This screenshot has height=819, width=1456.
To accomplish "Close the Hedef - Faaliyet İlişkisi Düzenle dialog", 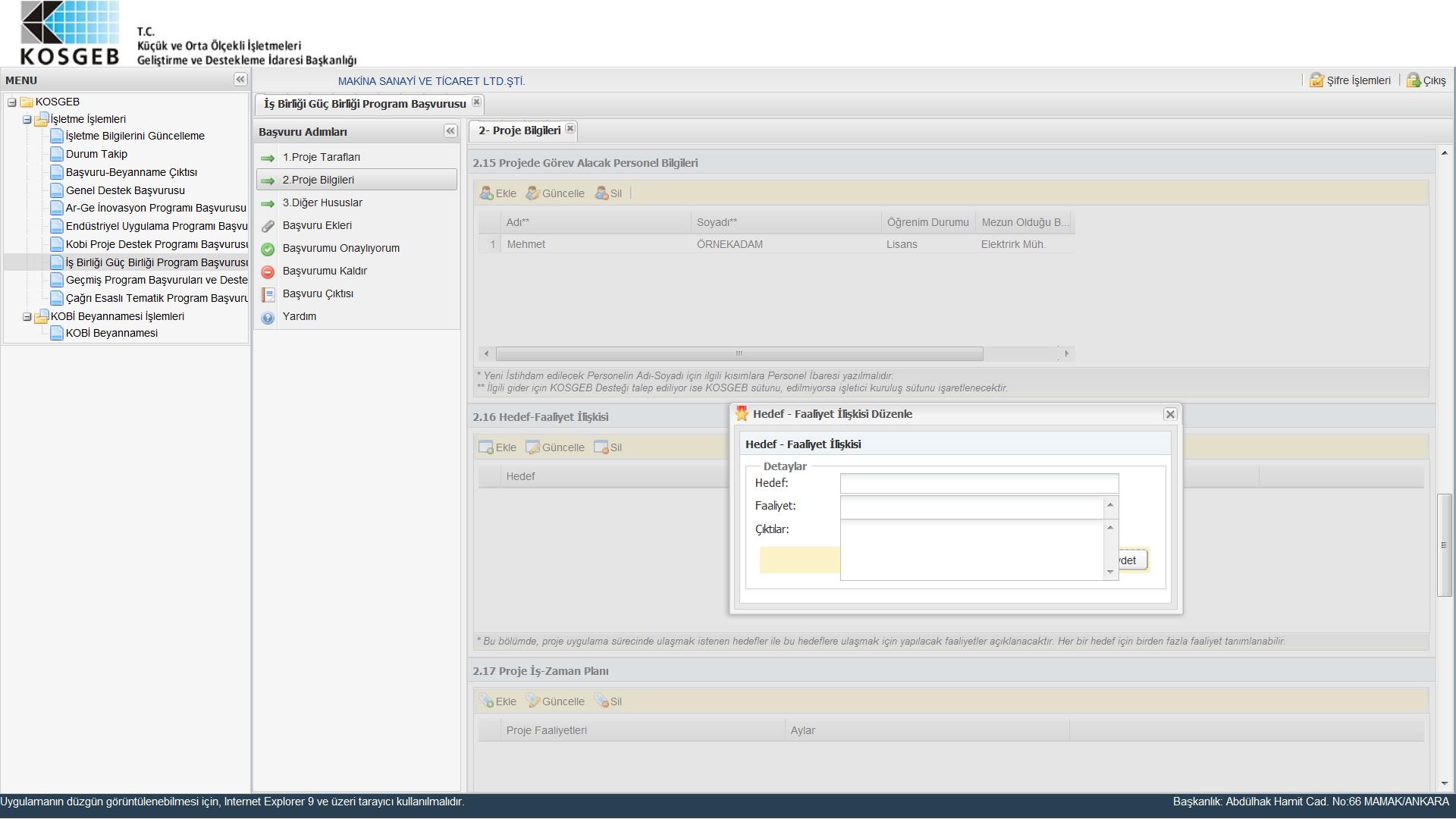I will 1170,414.
